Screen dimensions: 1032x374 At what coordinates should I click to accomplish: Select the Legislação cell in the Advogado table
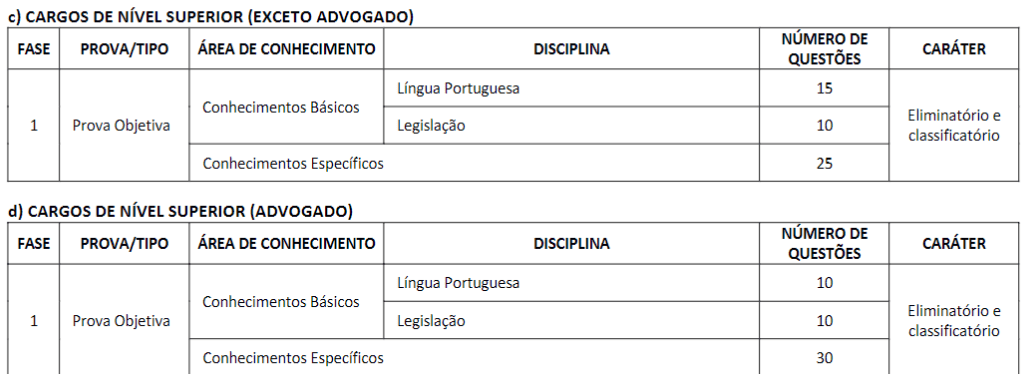(571, 321)
